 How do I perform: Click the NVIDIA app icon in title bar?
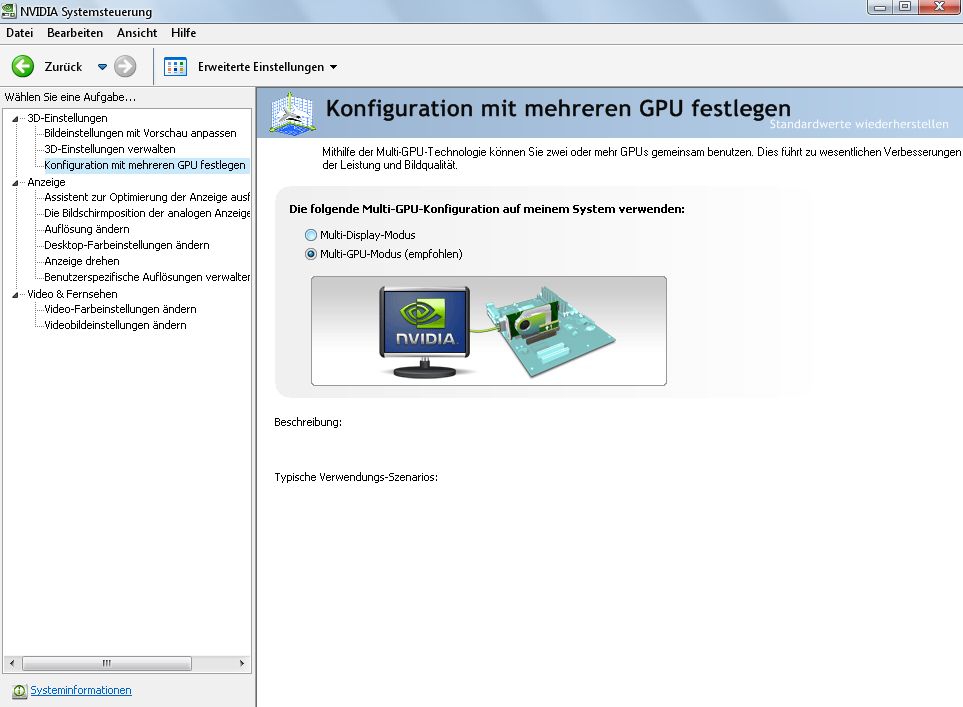9,10
